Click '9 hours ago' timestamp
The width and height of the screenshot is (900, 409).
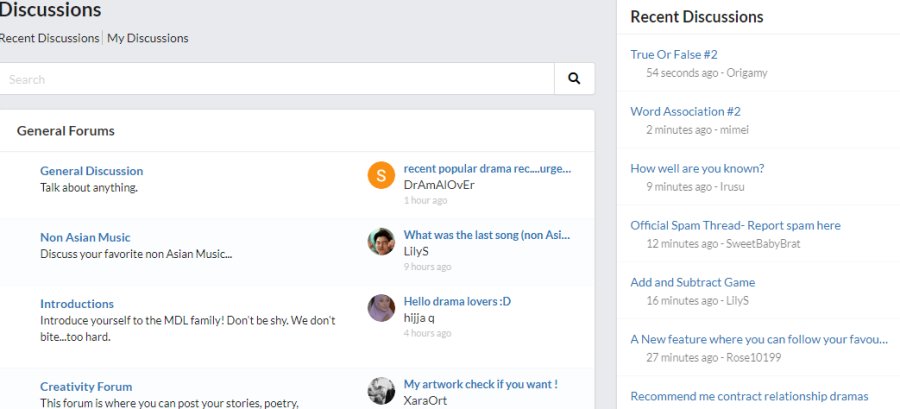click(x=428, y=267)
